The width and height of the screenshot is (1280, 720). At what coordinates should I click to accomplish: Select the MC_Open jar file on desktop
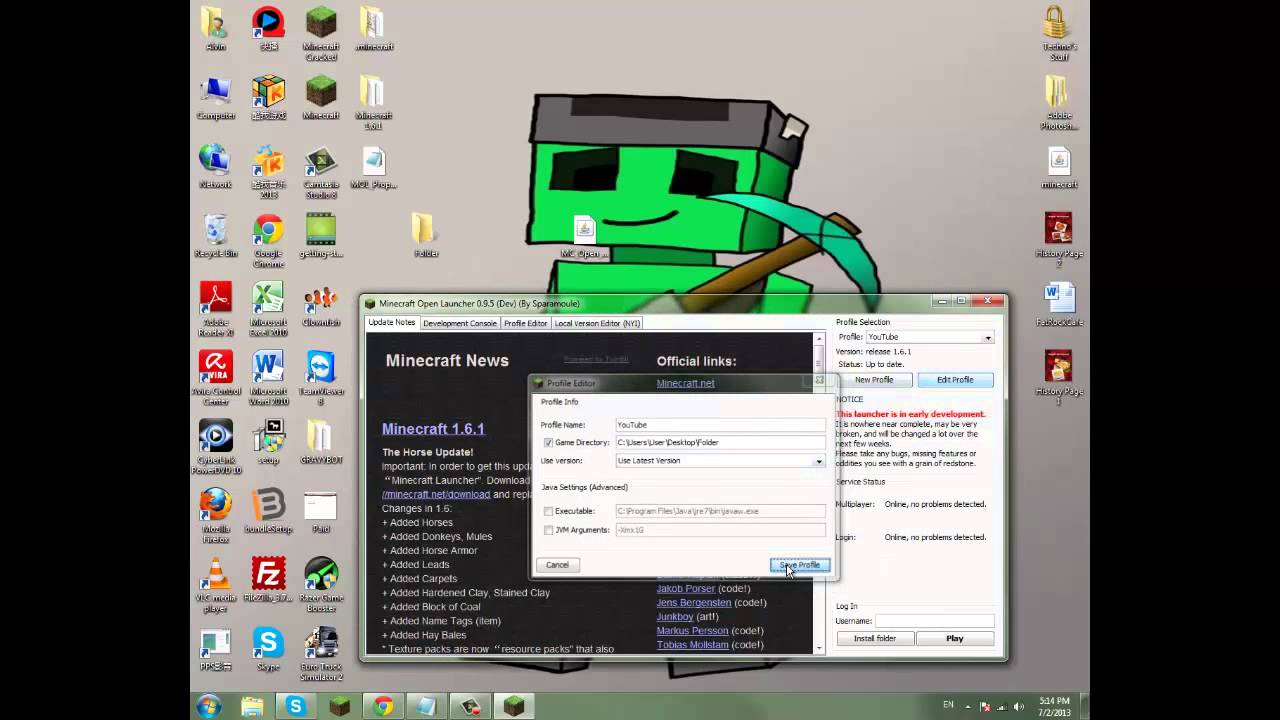584,236
